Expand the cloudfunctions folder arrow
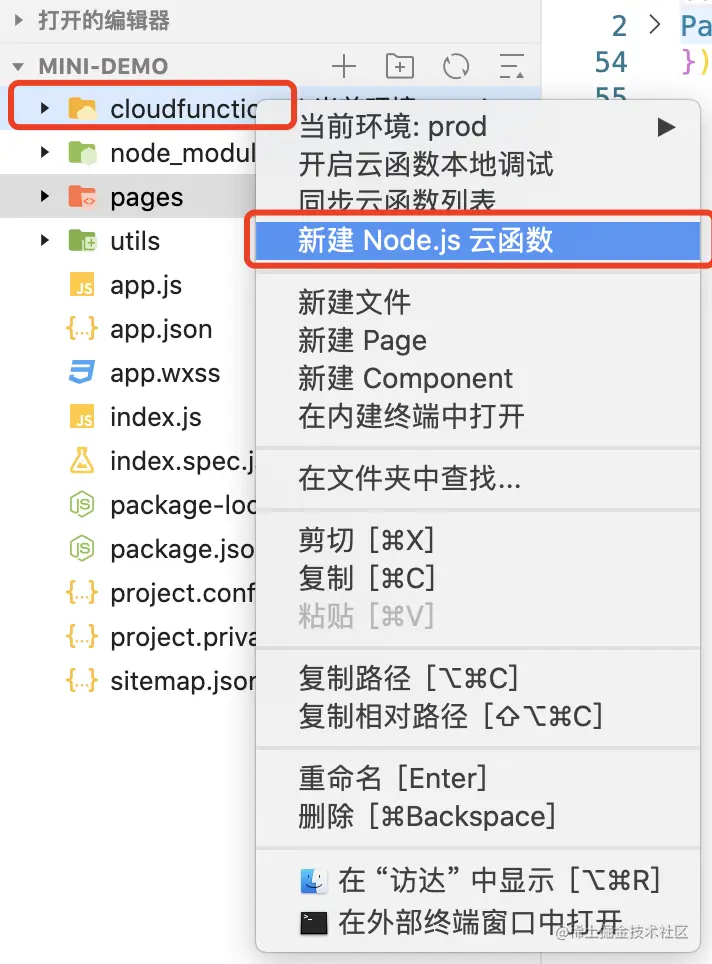Image resolution: width=712 pixels, height=964 pixels. [x=44, y=108]
